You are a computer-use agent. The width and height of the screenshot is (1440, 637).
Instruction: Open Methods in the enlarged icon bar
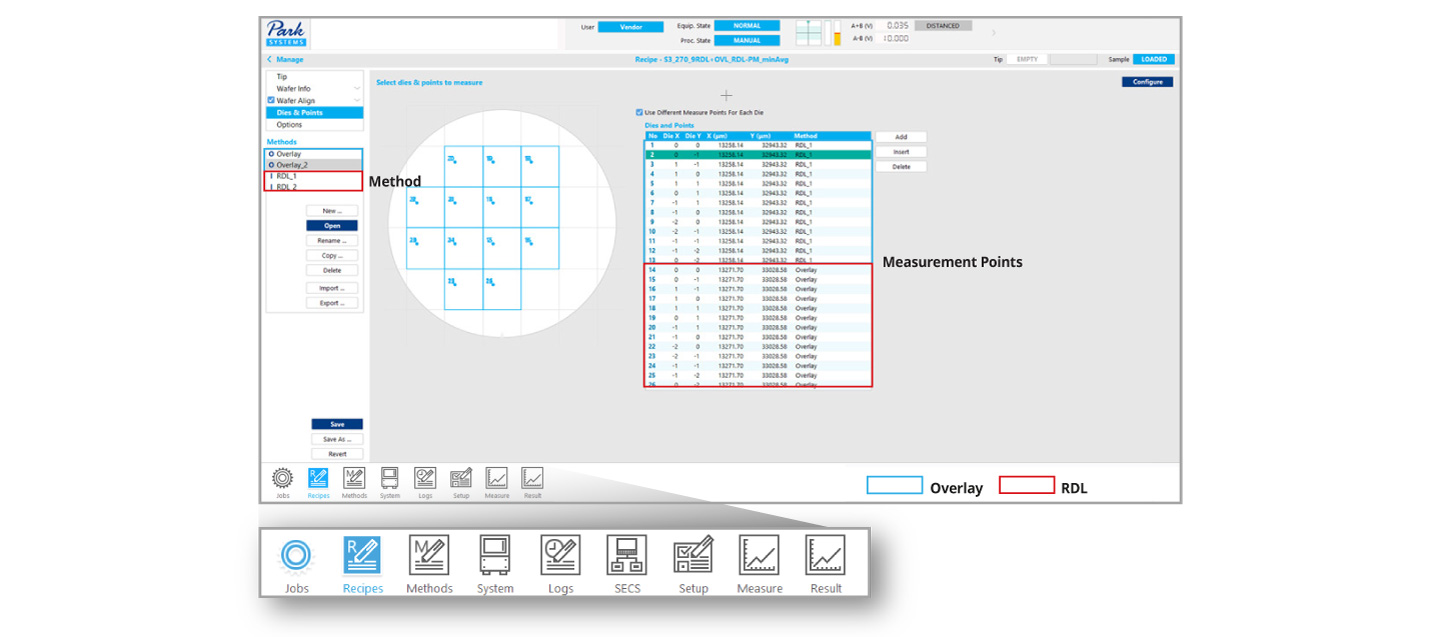429,556
